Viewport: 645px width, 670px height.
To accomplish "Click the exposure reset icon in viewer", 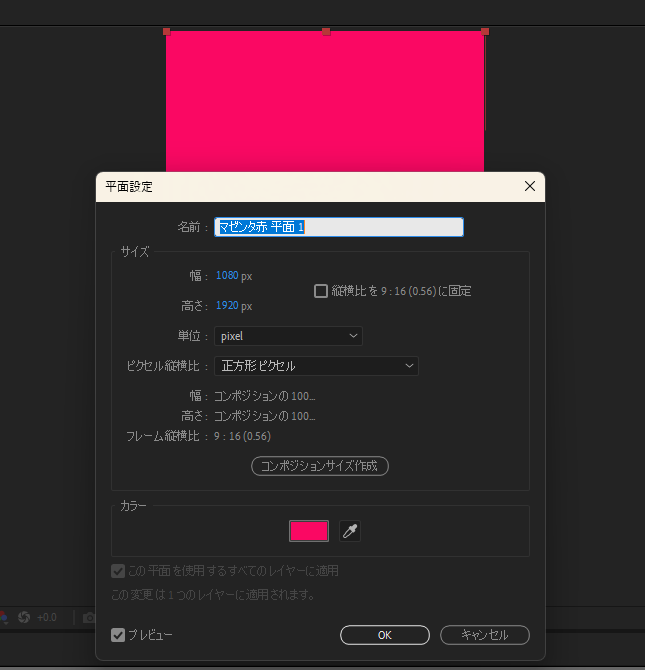I will click(x=24, y=617).
